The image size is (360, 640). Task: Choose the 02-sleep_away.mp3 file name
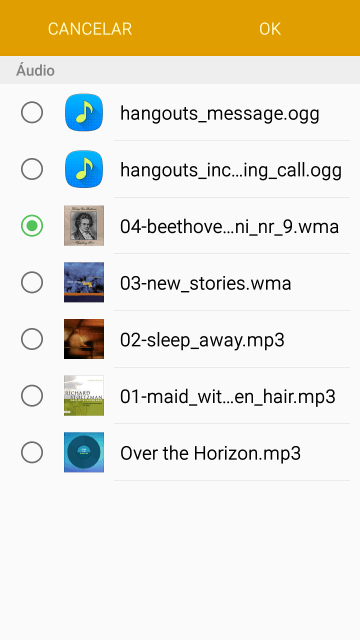point(202,340)
